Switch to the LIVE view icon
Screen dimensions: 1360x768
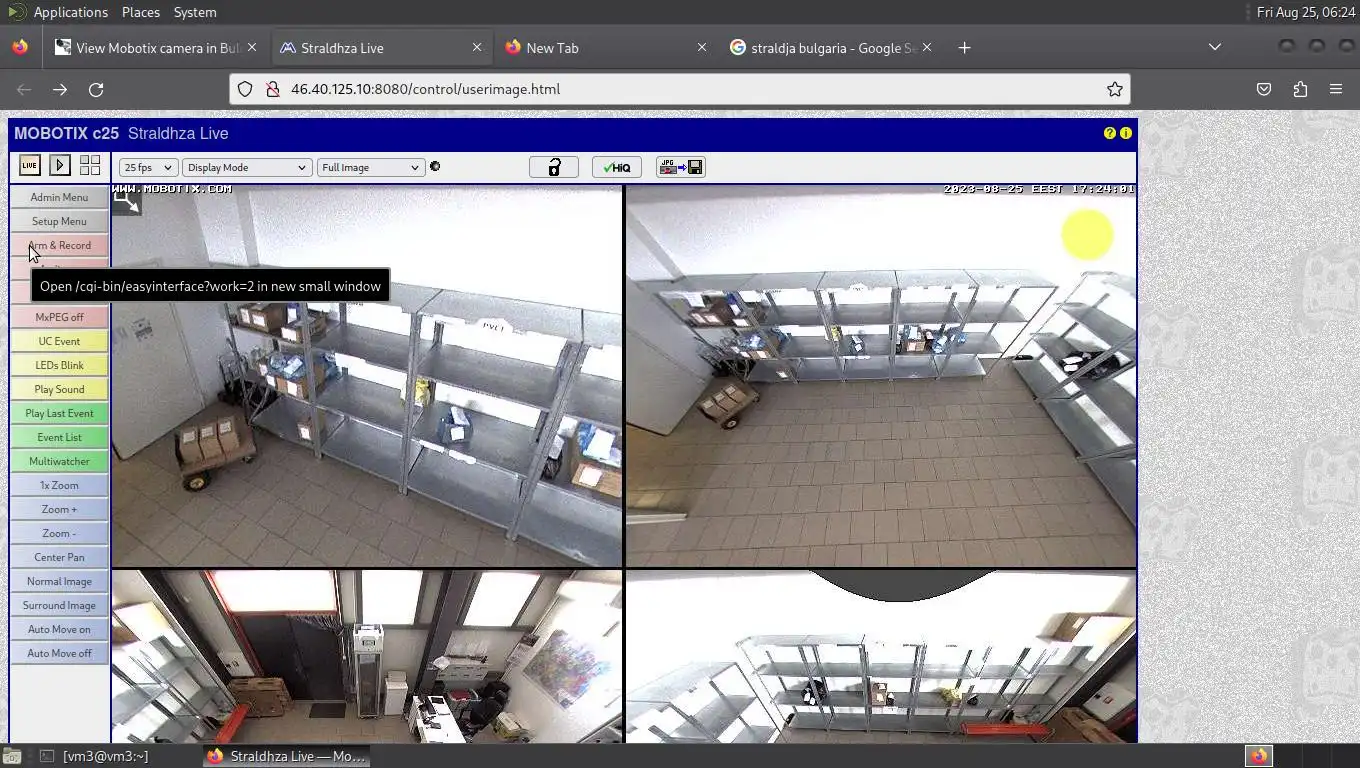[29, 166]
